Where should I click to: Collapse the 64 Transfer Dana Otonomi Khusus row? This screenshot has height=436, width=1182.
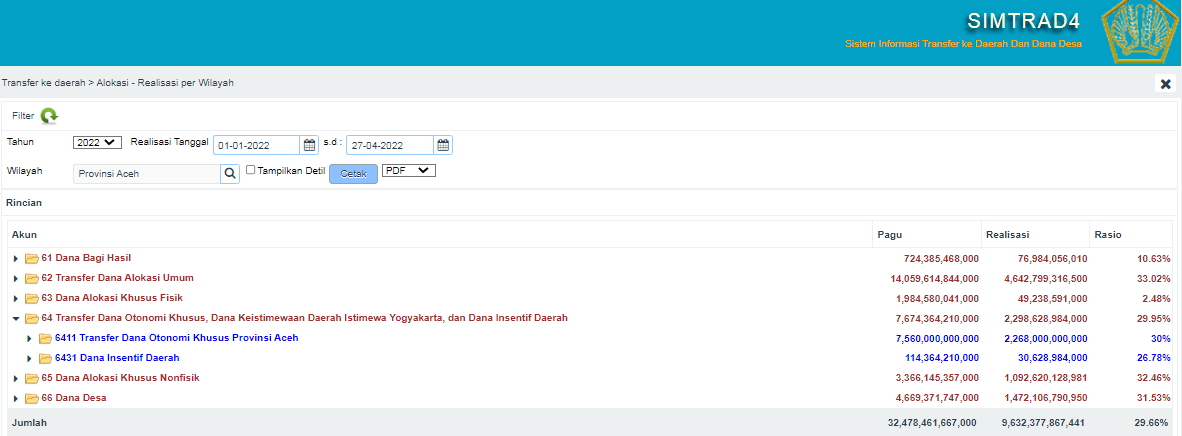[16, 319]
